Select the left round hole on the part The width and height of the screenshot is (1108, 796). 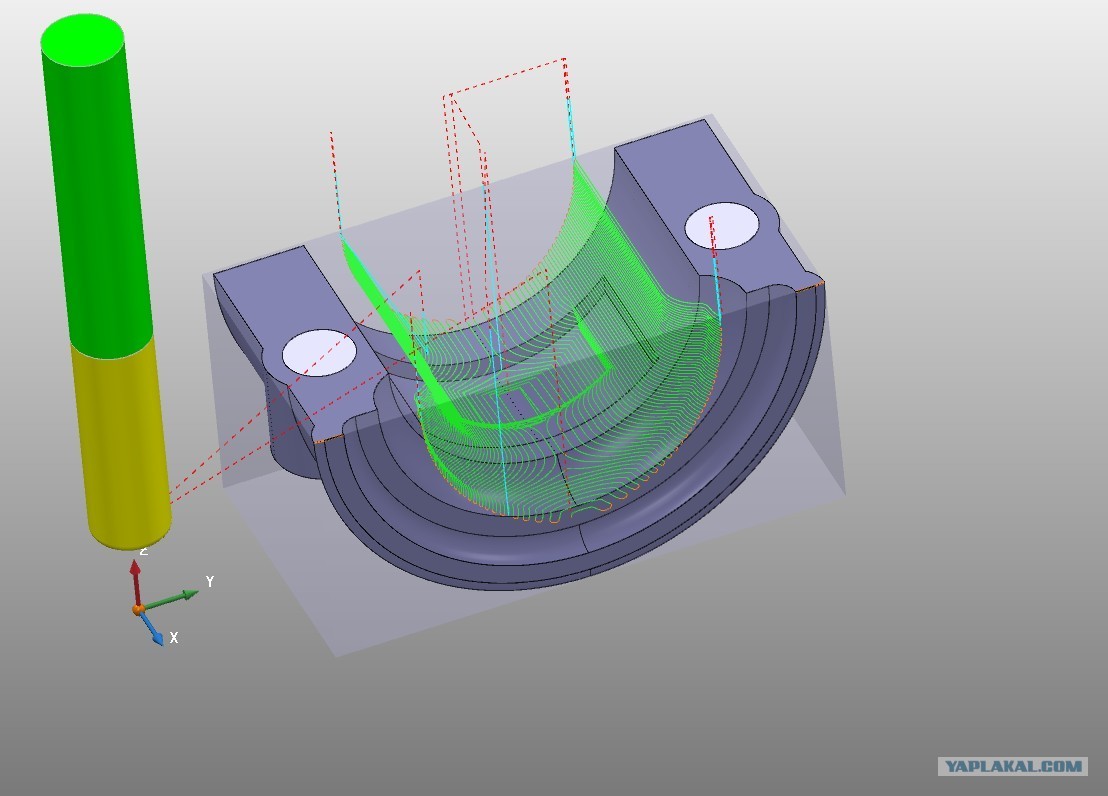(x=319, y=353)
